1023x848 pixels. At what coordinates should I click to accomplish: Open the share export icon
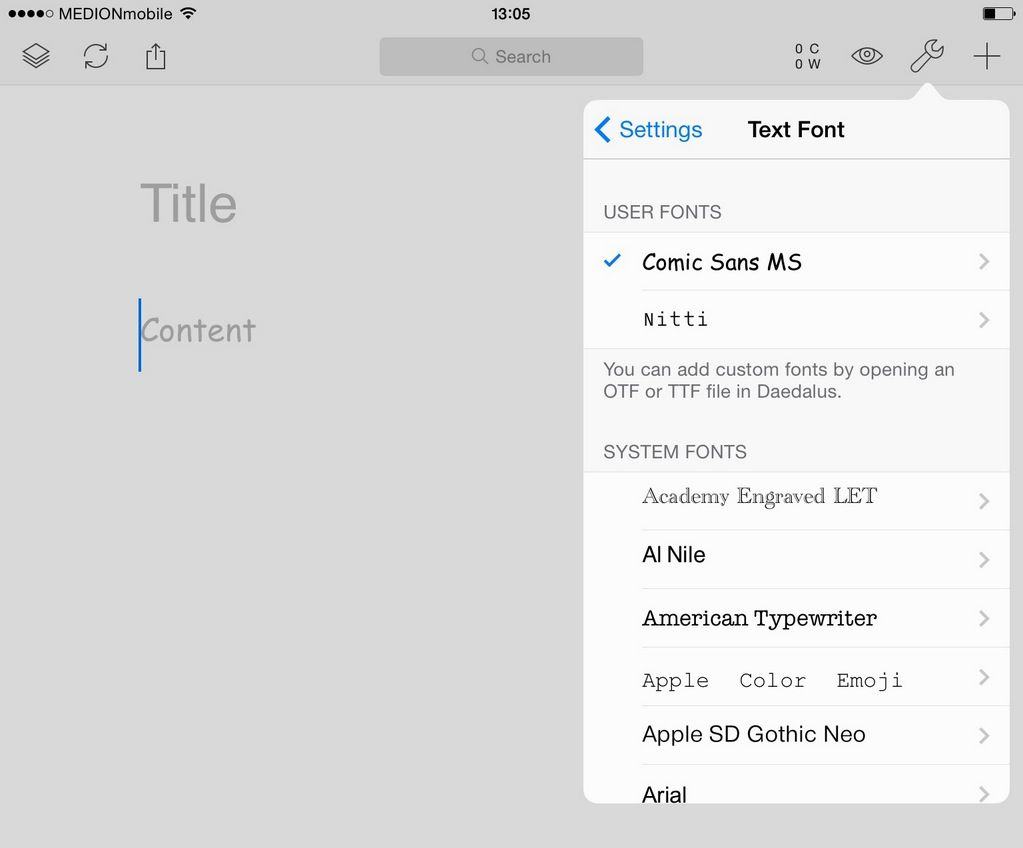[155, 56]
